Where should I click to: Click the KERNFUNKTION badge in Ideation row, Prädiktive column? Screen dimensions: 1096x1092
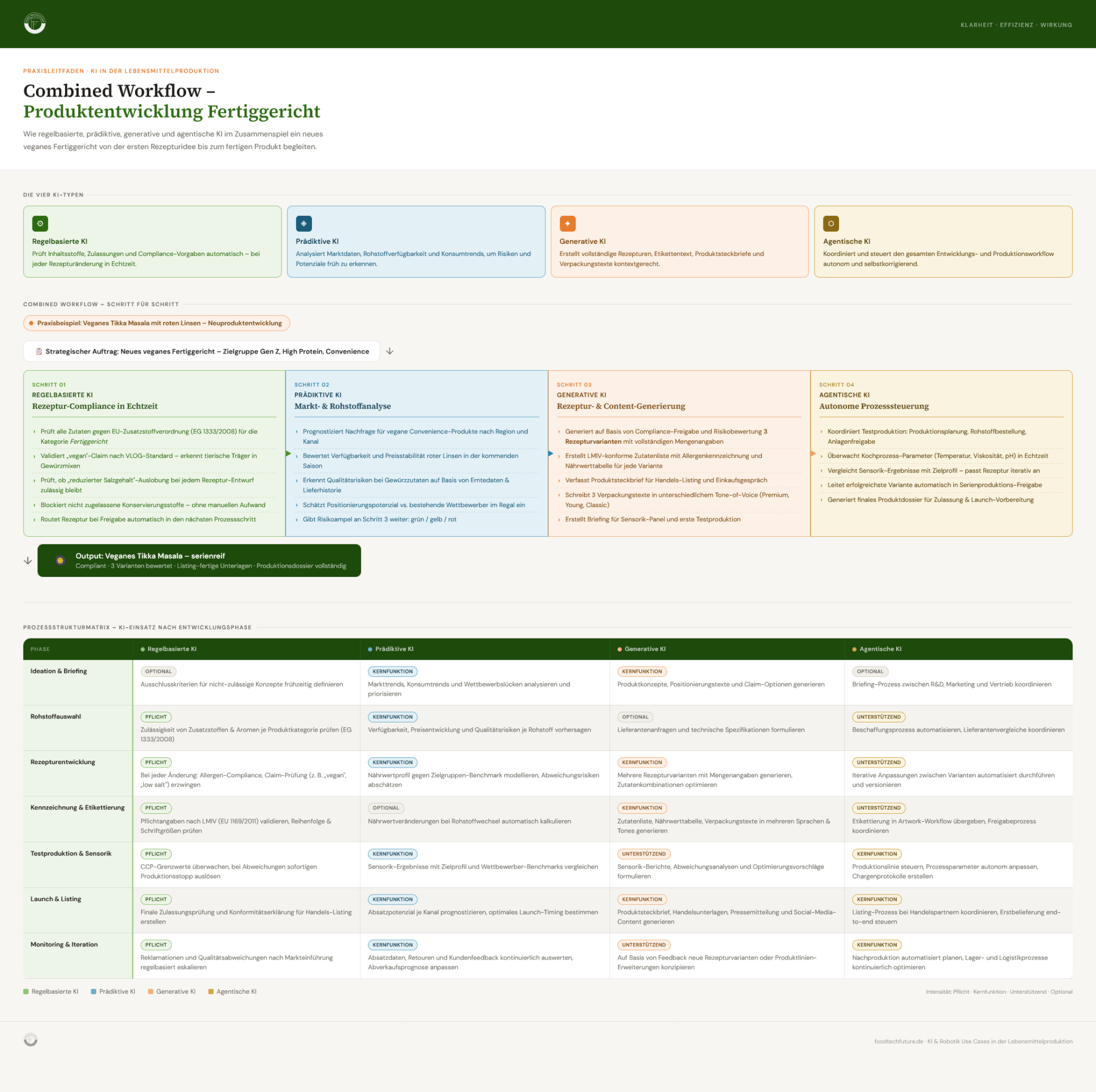click(x=392, y=672)
